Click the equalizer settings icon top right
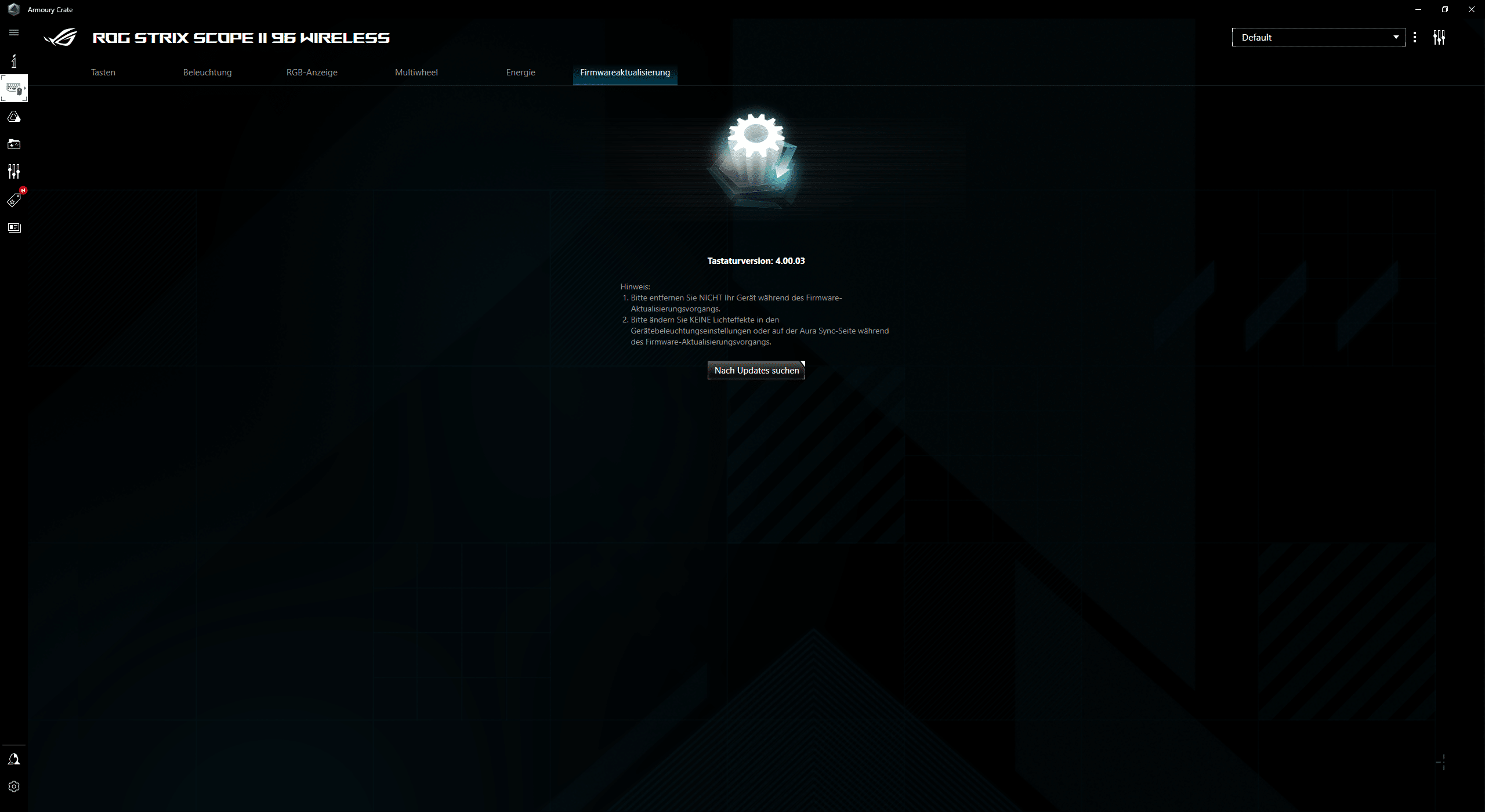Image resolution: width=1485 pixels, height=812 pixels. (1439, 38)
